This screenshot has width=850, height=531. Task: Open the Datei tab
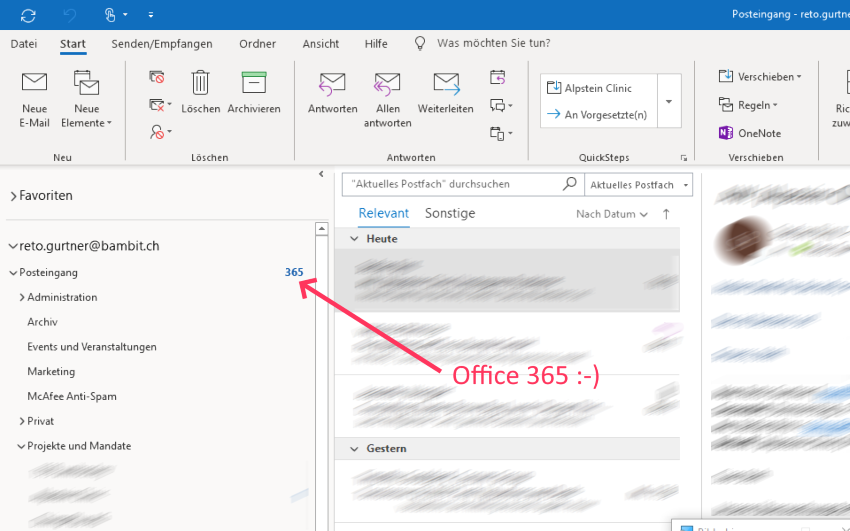[x=24, y=44]
